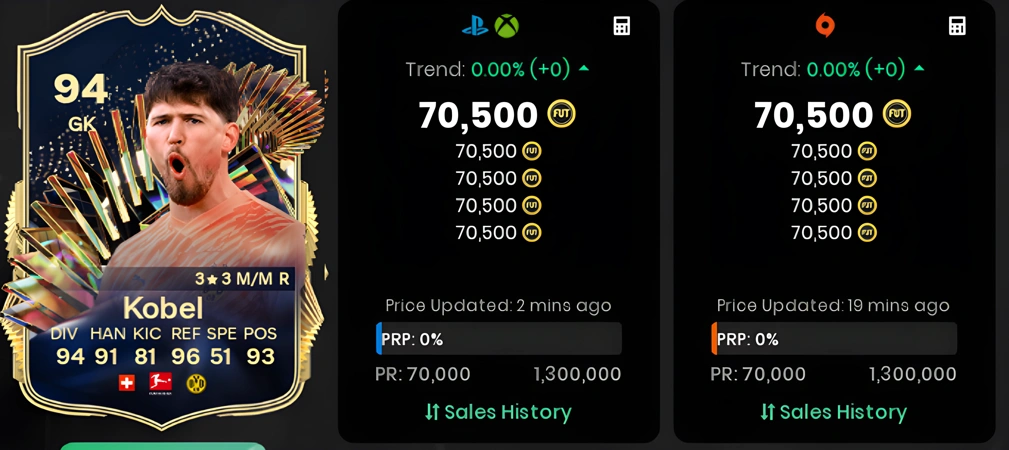Click the Switzerland flag on Kobel card

[x=127, y=383]
